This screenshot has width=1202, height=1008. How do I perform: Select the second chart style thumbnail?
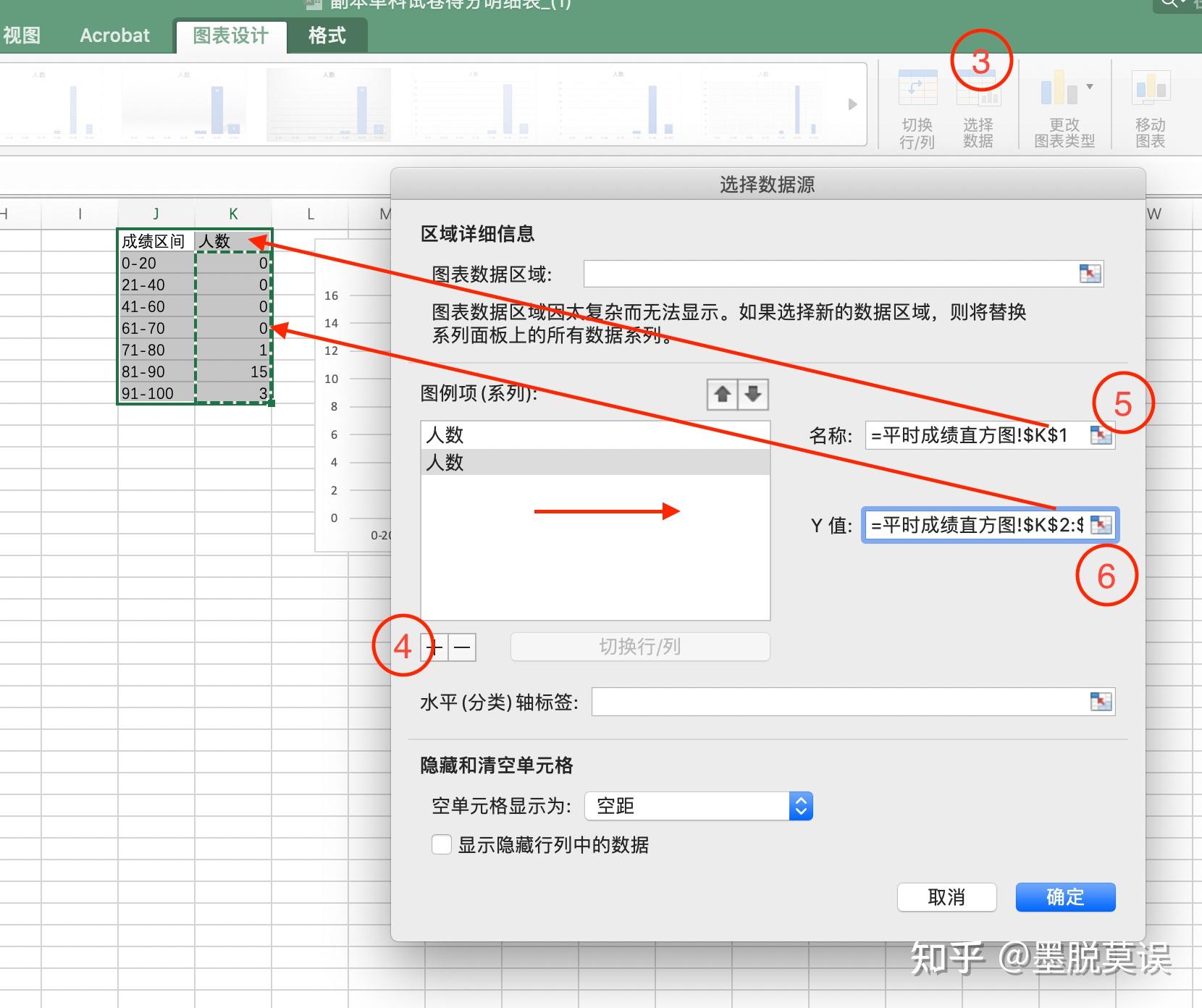point(184,104)
